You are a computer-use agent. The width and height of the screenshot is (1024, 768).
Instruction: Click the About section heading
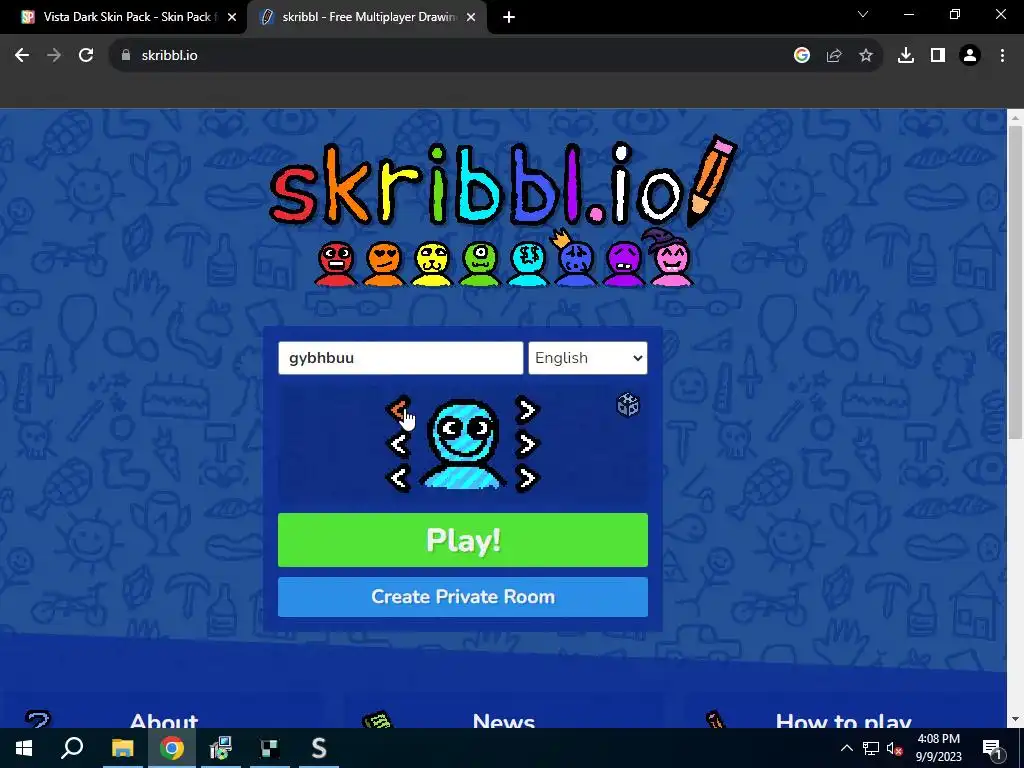(164, 720)
